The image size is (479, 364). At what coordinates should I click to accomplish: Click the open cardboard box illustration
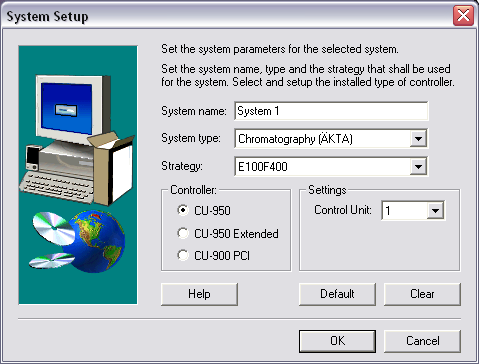click(112, 168)
